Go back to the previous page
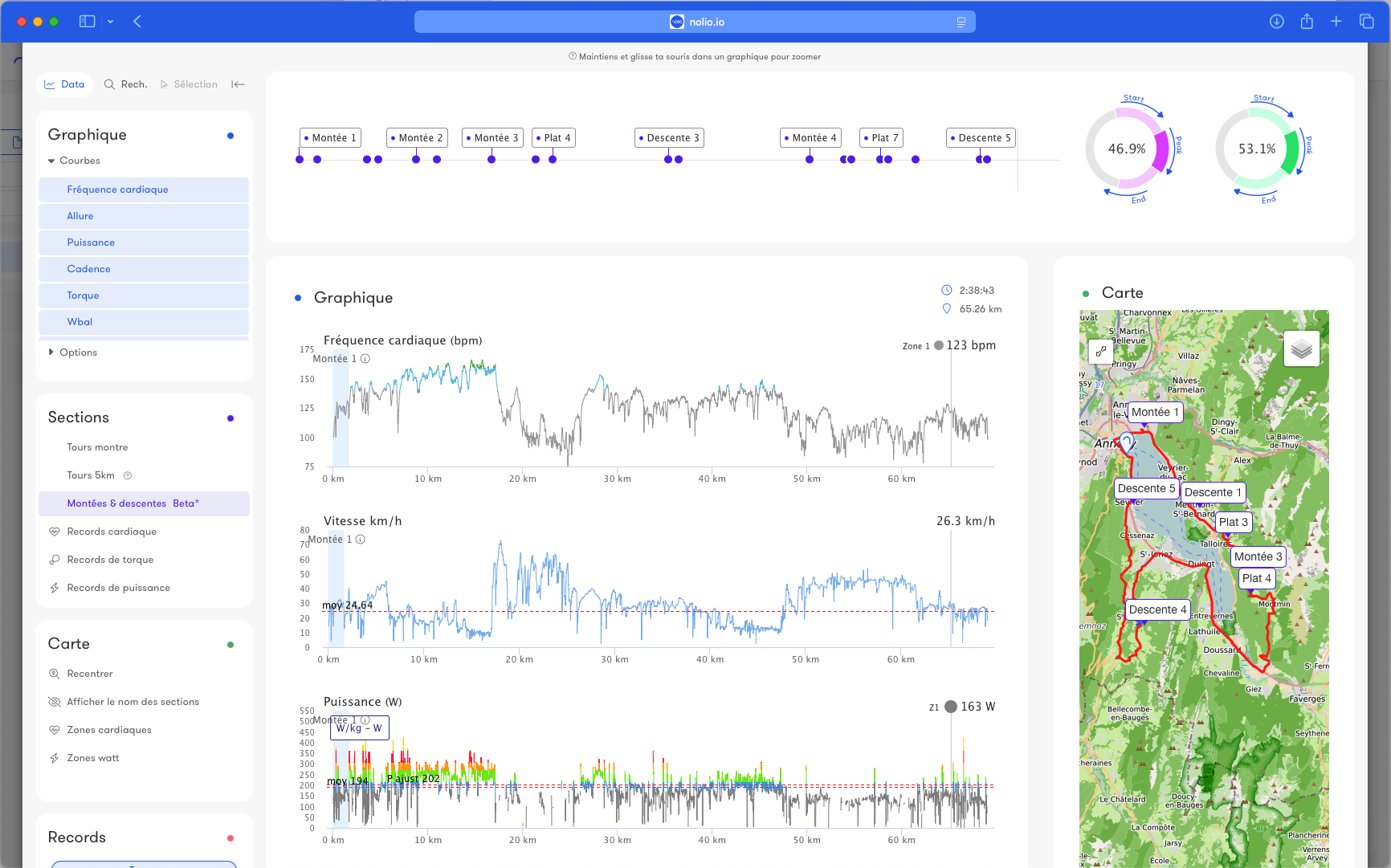This screenshot has width=1391, height=868. coord(137,22)
